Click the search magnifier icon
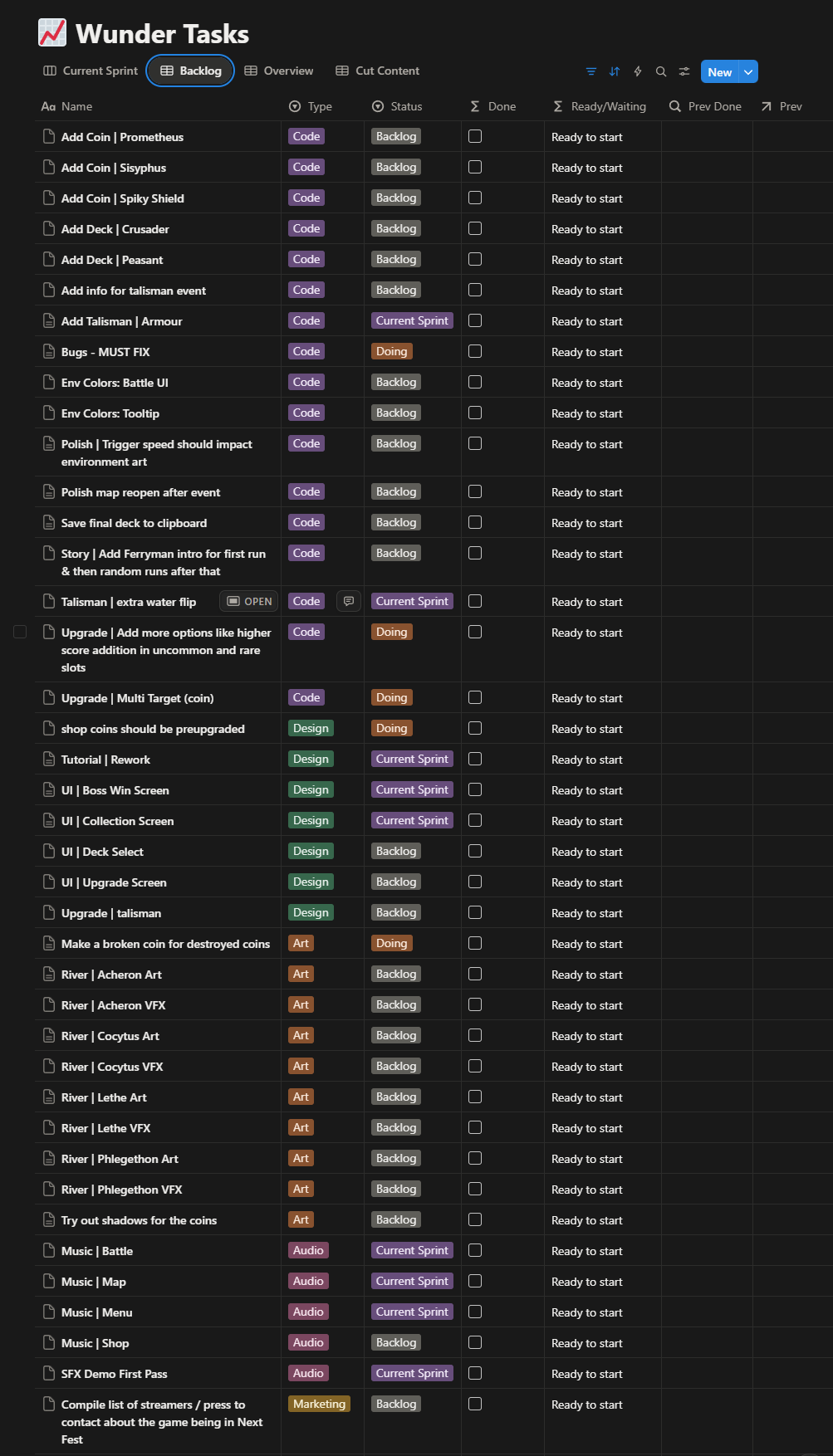 661,71
